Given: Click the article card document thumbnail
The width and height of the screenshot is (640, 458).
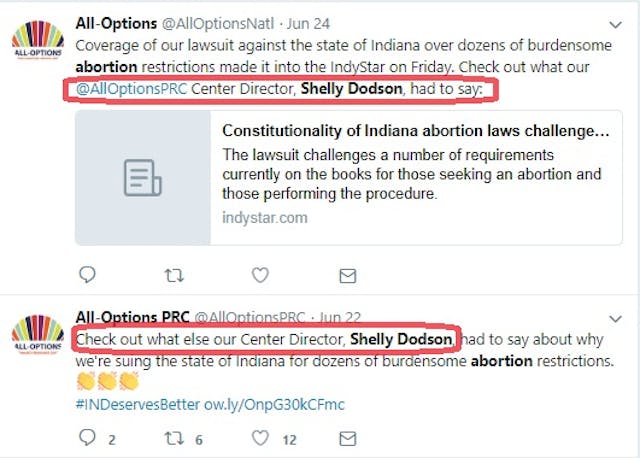Looking at the screenshot, I should (143, 177).
